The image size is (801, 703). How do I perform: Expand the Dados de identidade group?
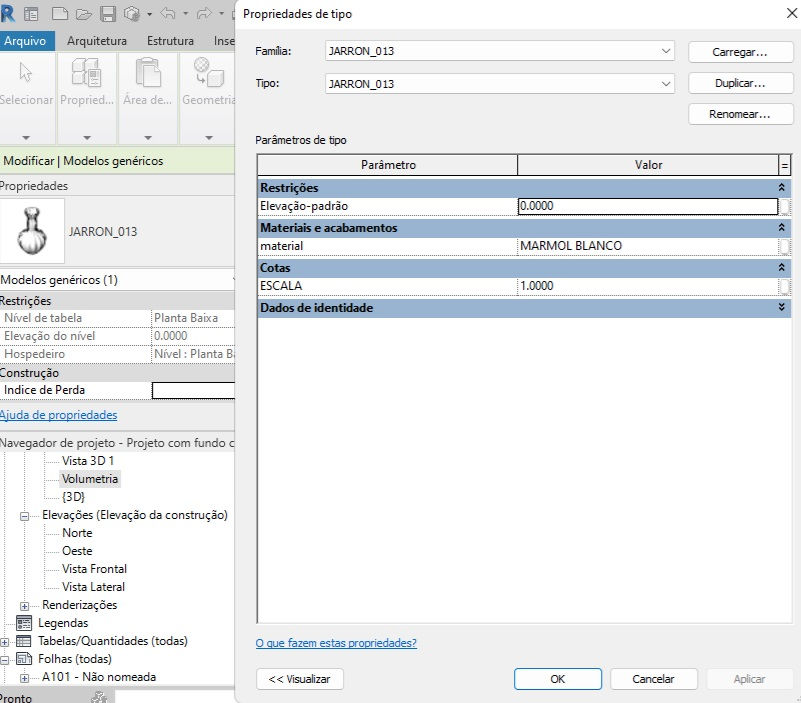click(x=781, y=307)
